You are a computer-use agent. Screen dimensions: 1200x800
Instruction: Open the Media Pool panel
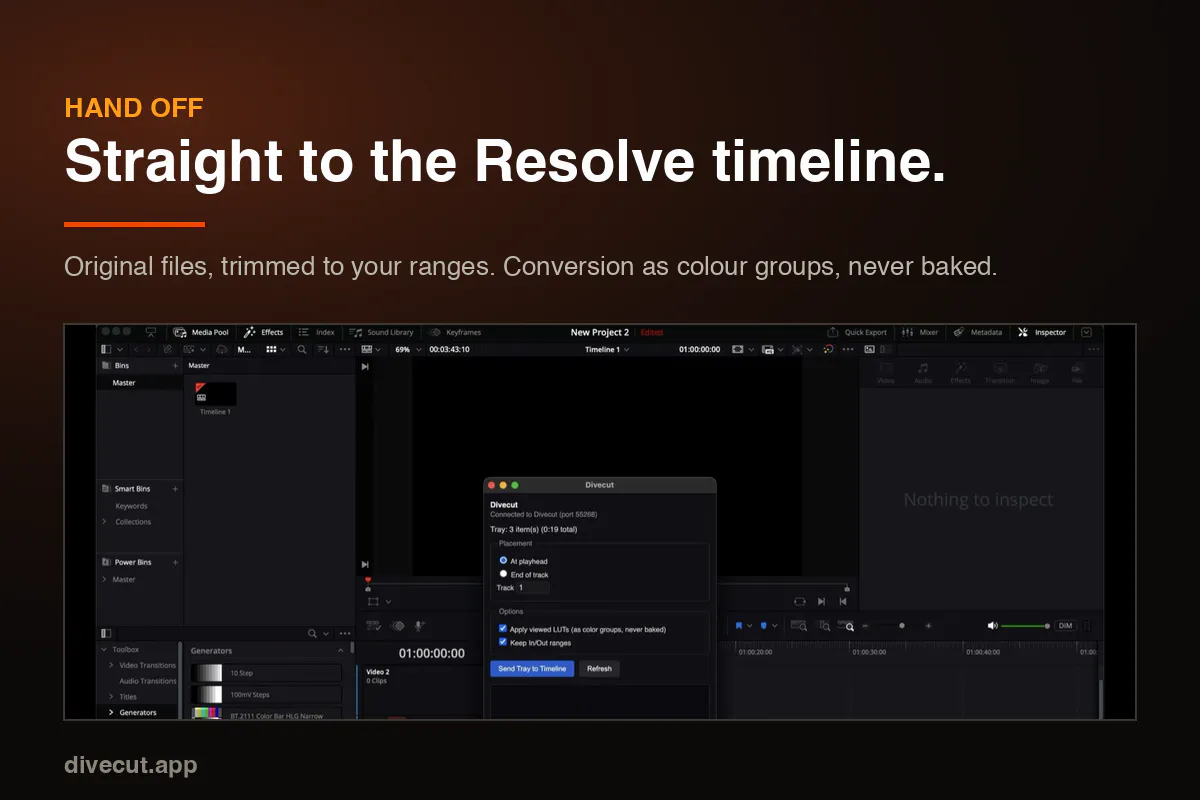(201, 332)
